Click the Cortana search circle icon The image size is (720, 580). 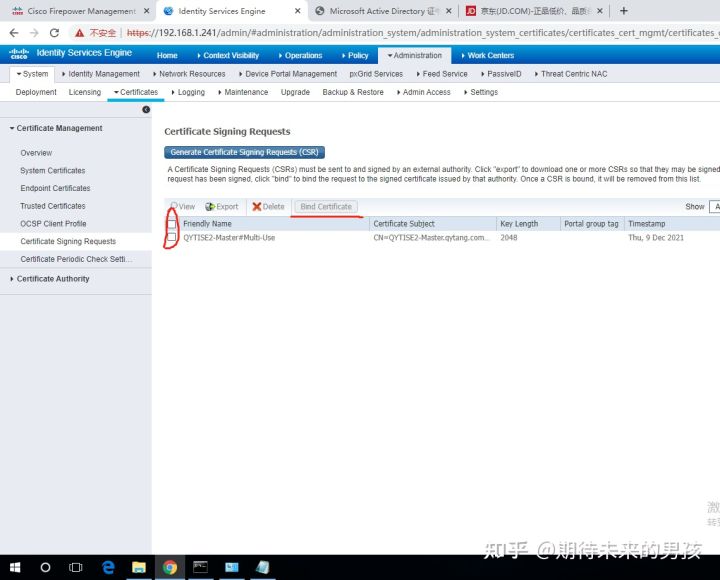[x=45, y=568]
